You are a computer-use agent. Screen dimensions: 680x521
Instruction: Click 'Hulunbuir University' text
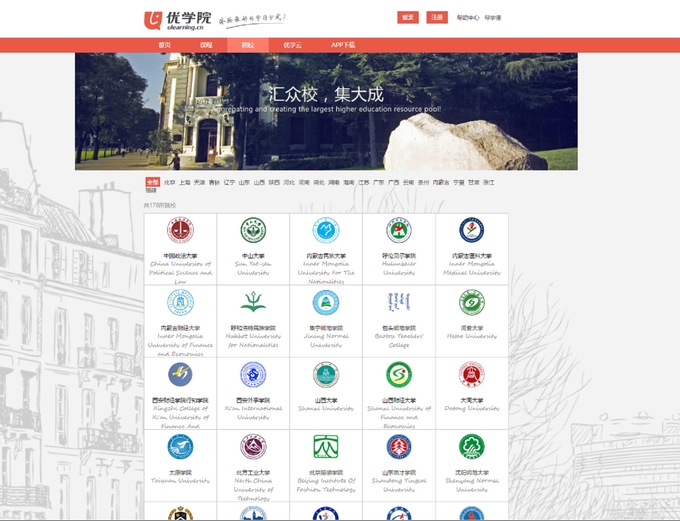coord(399,268)
